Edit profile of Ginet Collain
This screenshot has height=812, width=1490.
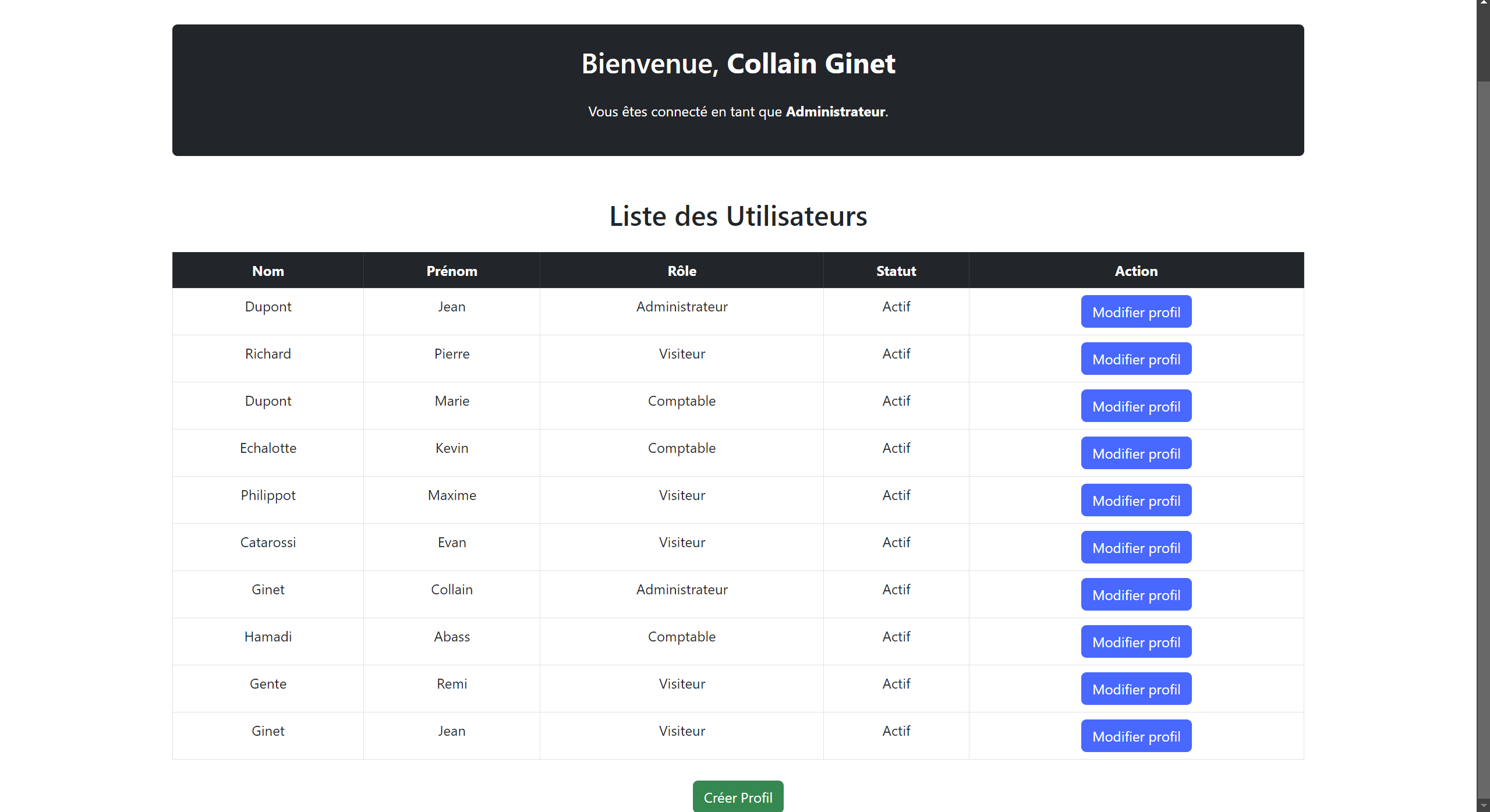[x=1136, y=595]
